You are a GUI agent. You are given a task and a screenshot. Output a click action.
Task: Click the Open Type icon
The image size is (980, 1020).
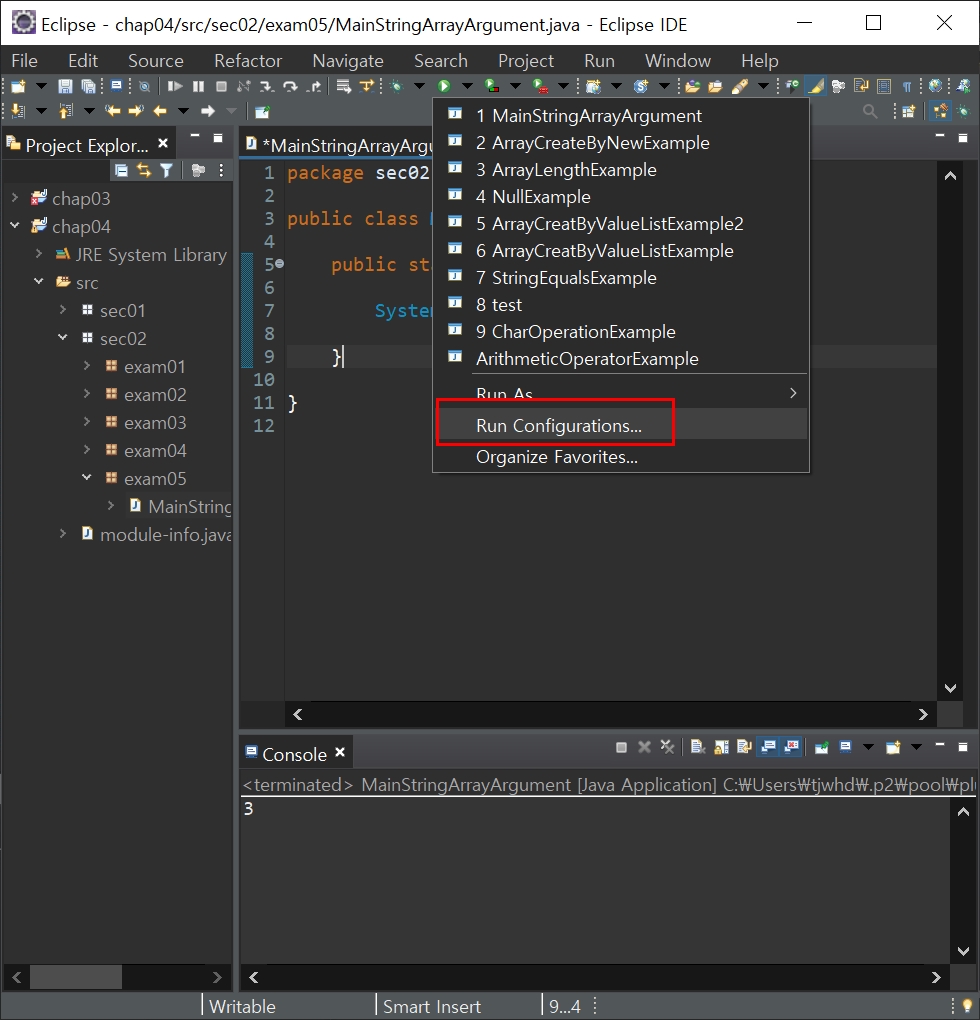693,86
